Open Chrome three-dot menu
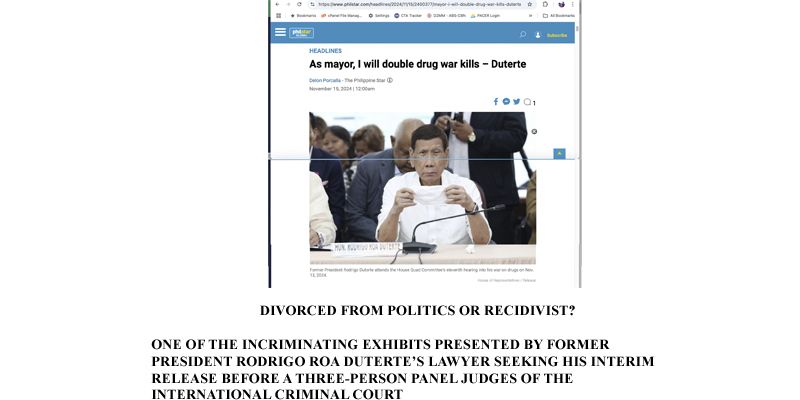 (572, 4)
